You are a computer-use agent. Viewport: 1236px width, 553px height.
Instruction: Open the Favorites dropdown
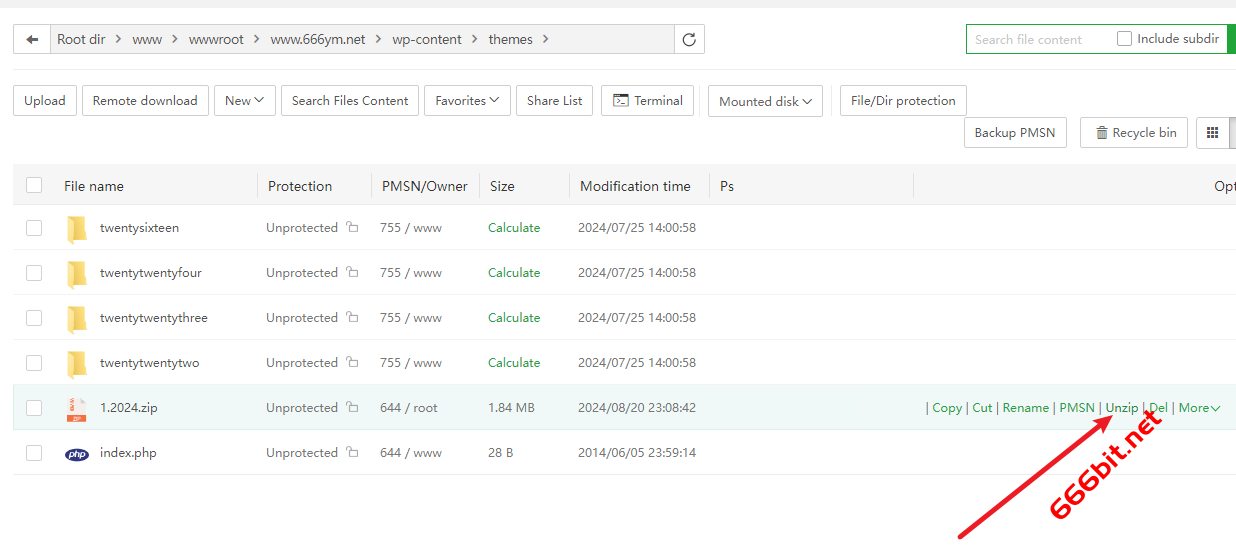[467, 101]
